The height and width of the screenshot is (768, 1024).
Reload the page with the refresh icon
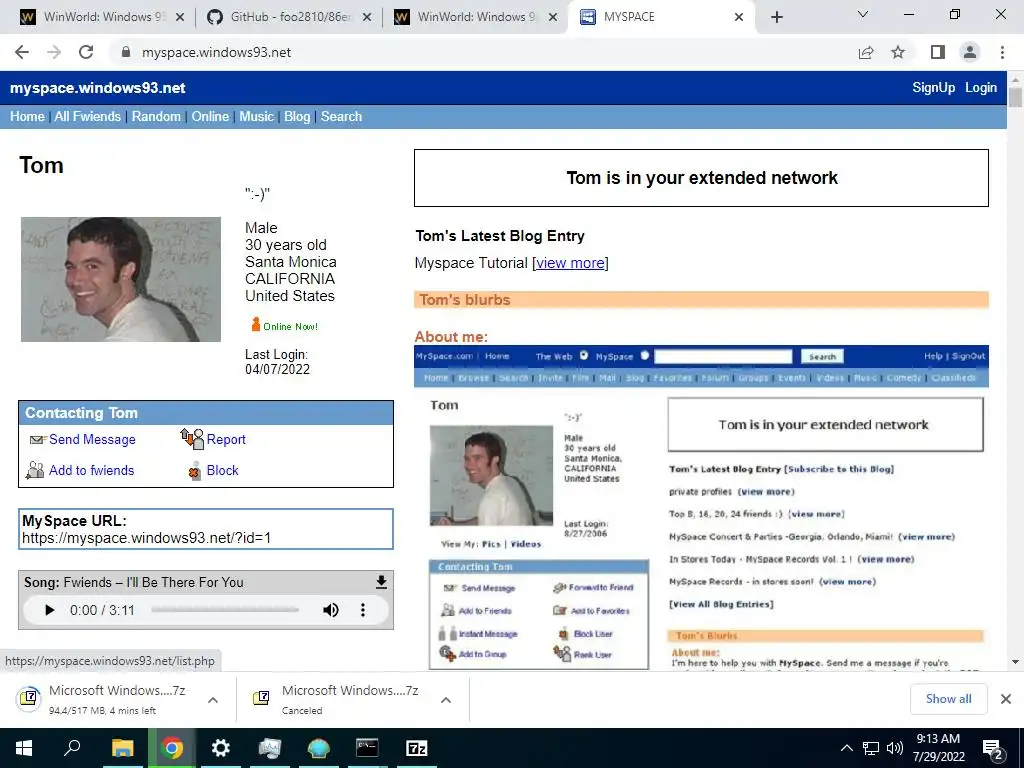click(x=86, y=52)
